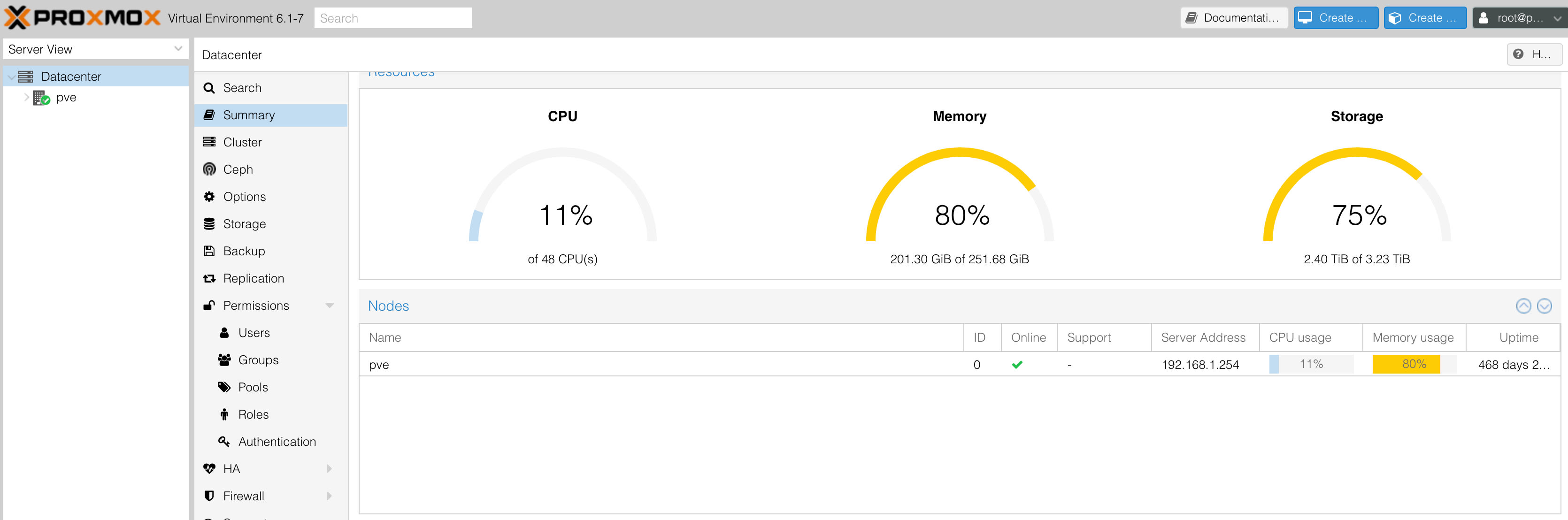
Task: Click the Proxmox logo
Action: (83, 18)
